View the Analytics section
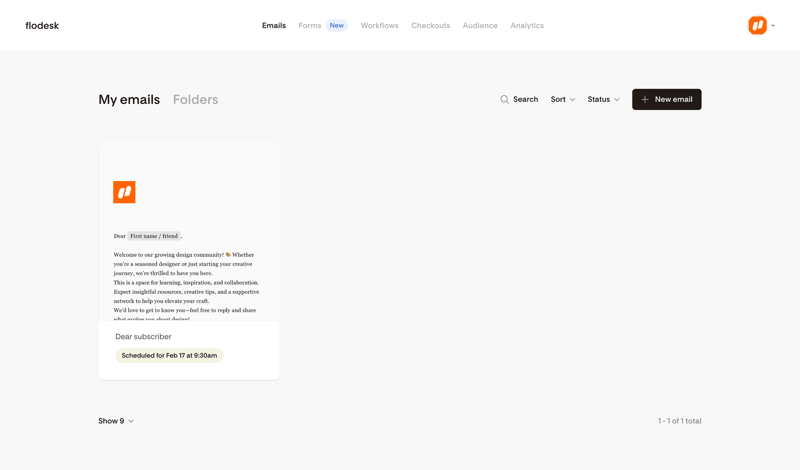800x470 pixels. (x=527, y=26)
